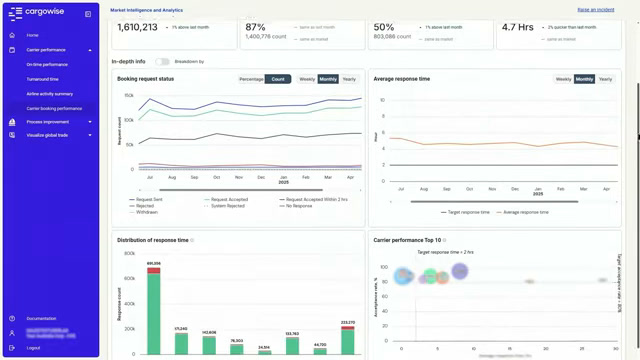
Task: Click the Carrier performance label
Action: click(x=46, y=50)
